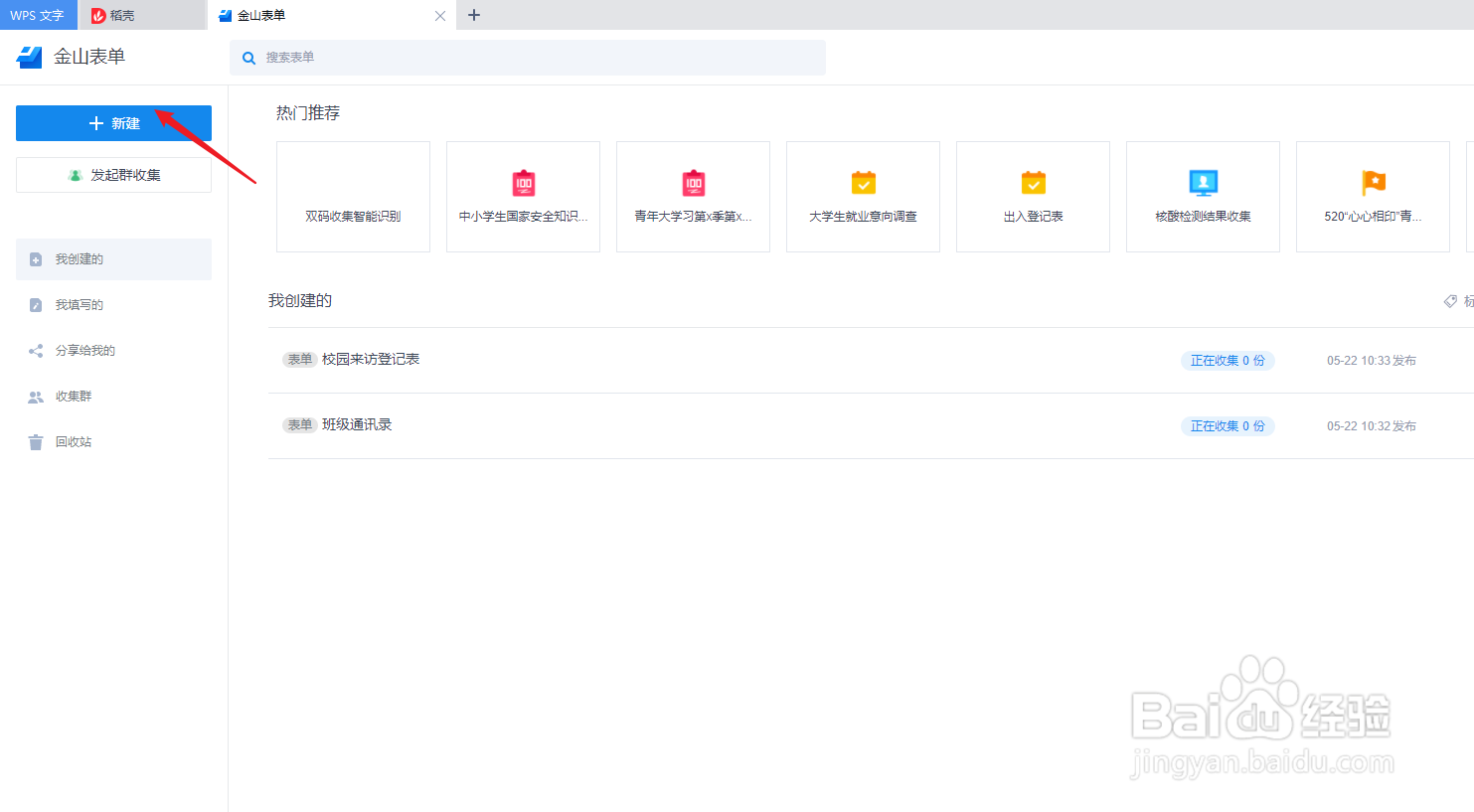Open 青年大学习 template icon
Viewport: 1474px width, 812px height.
(694, 183)
